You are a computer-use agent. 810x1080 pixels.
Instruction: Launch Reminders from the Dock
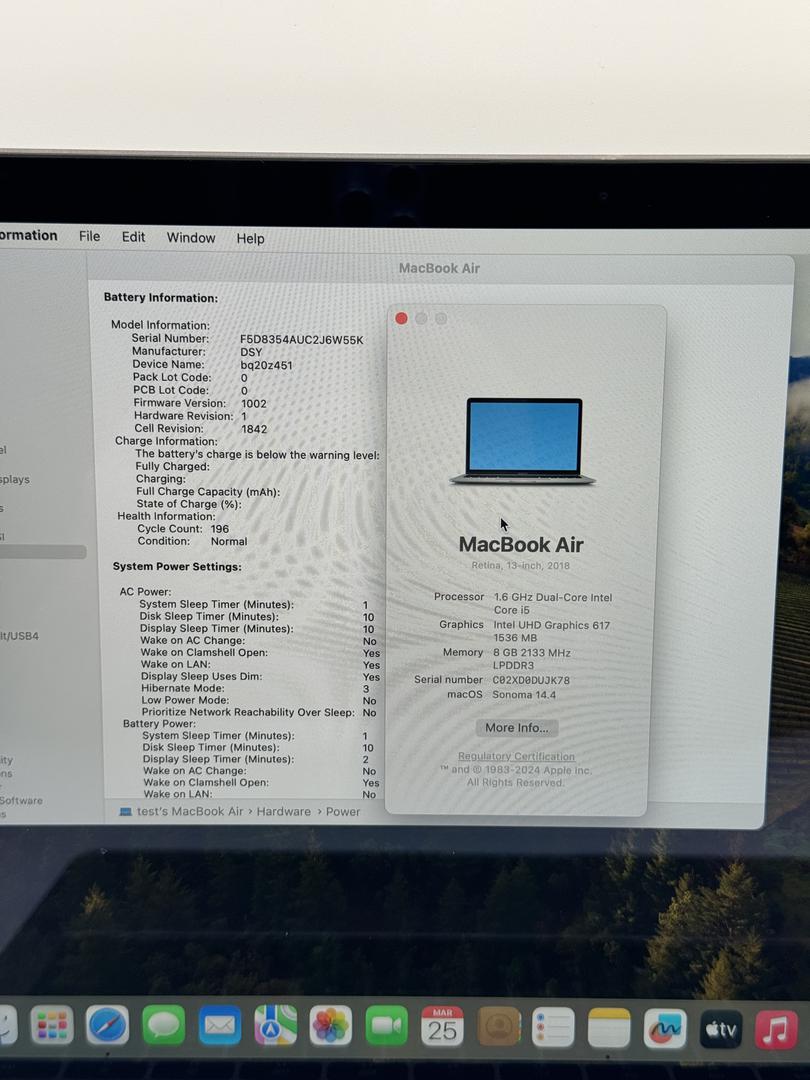553,1027
